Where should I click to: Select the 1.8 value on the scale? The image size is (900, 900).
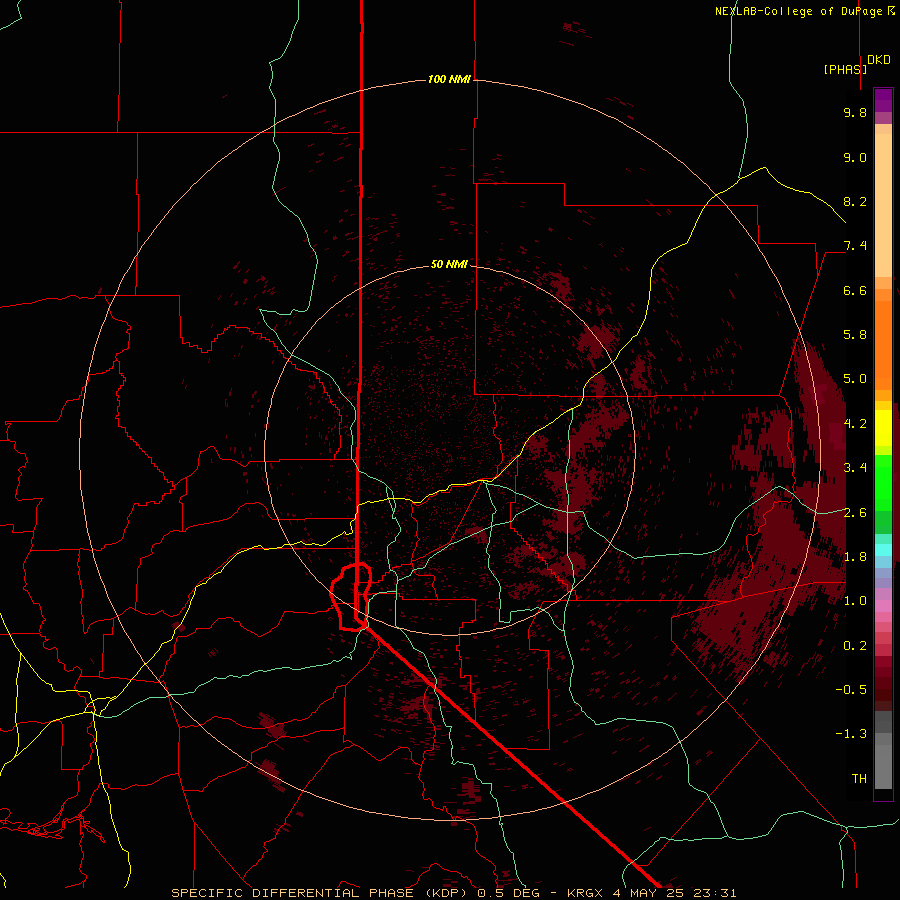(x=855, y=557)
